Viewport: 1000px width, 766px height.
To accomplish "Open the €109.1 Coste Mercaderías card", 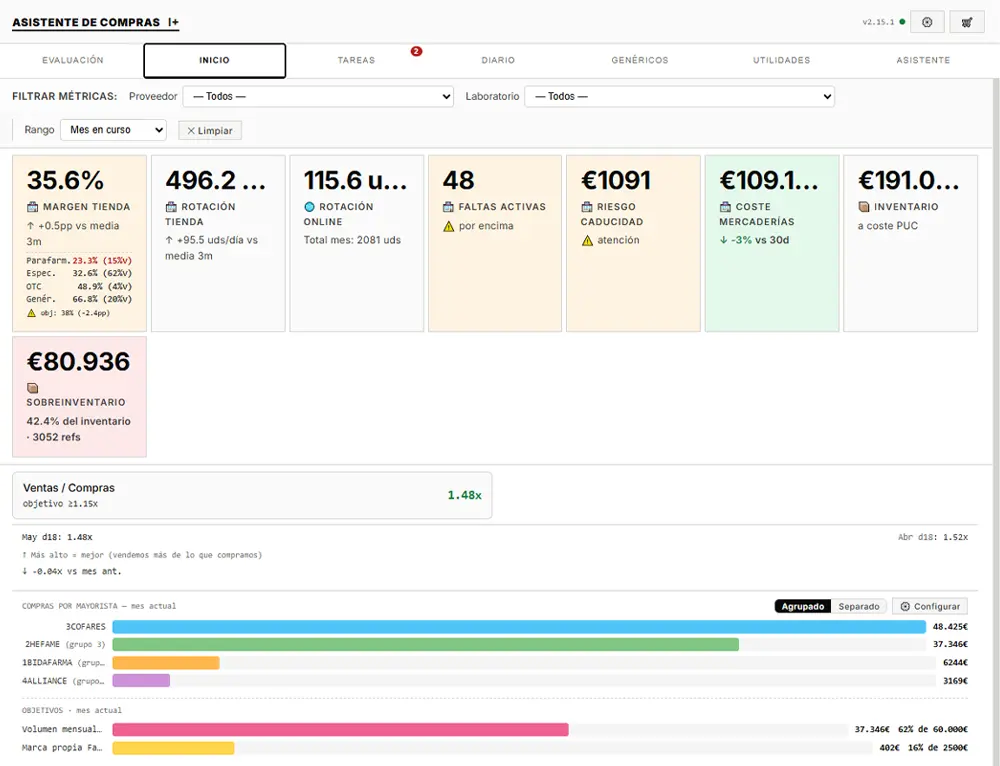I will click(772, 243).
